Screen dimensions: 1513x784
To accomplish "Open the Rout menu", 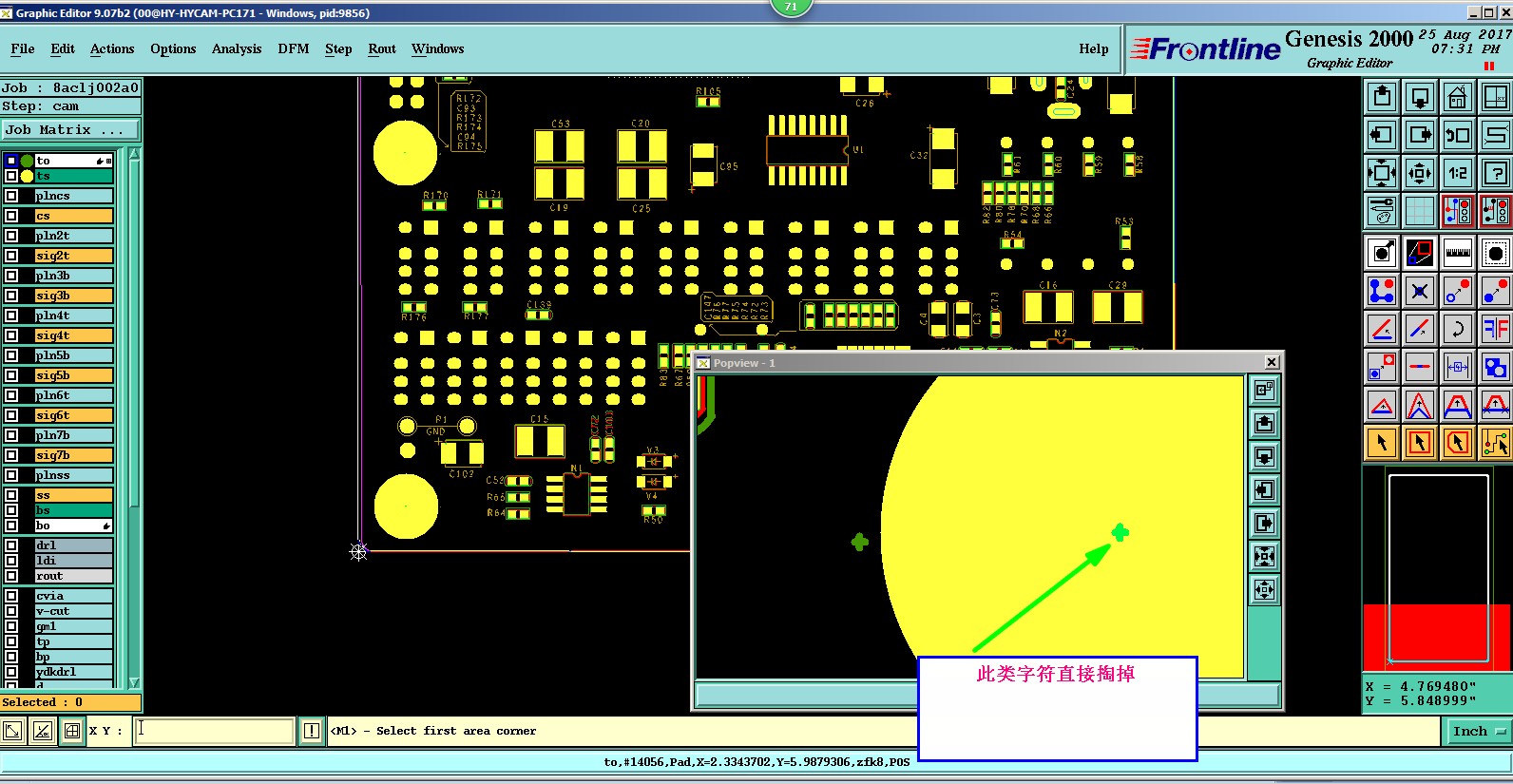I will (x=382, y=48).
